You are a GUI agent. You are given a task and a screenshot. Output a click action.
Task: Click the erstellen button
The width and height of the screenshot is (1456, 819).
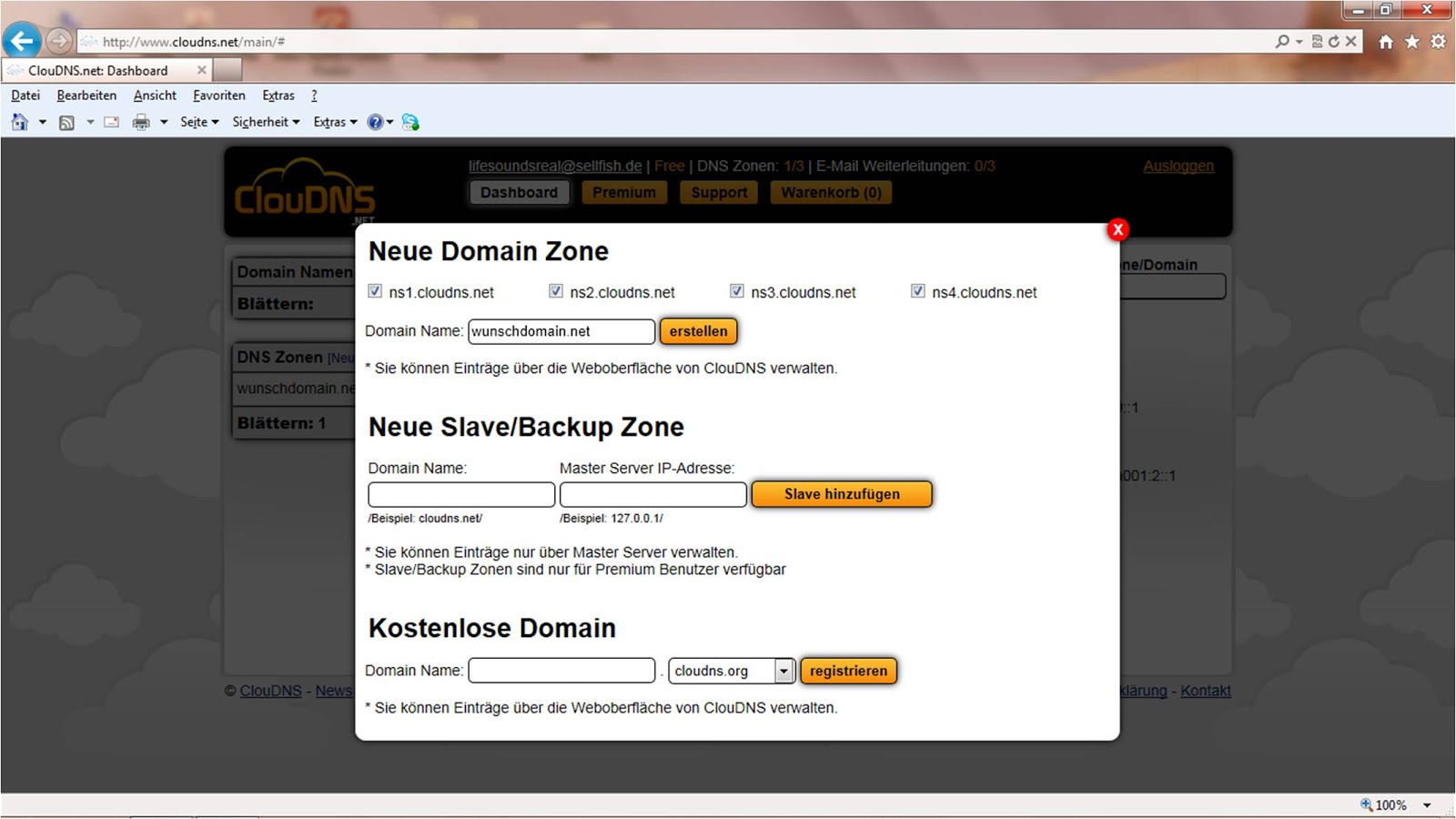(698, 331)
